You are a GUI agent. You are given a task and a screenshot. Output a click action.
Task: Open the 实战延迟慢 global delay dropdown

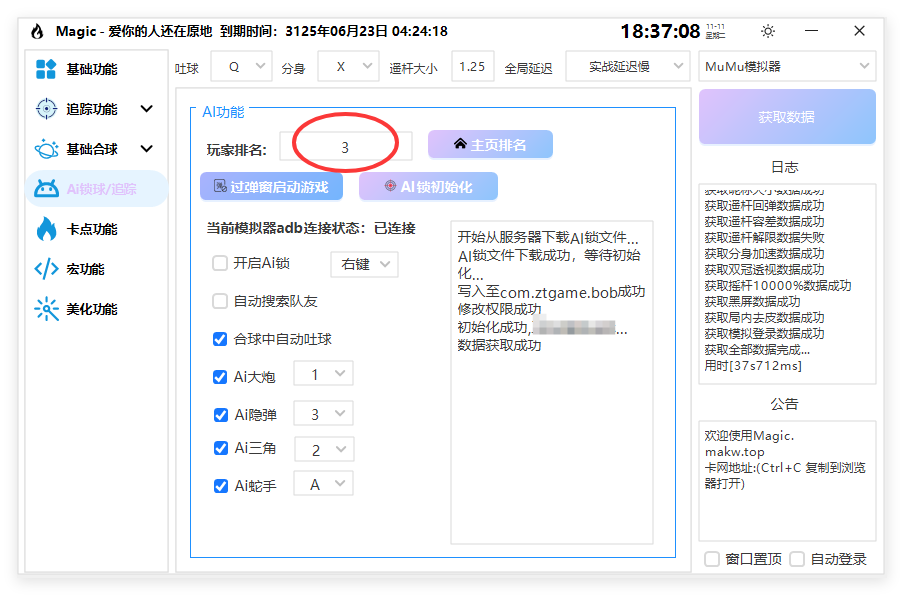[x=626, y=66]
